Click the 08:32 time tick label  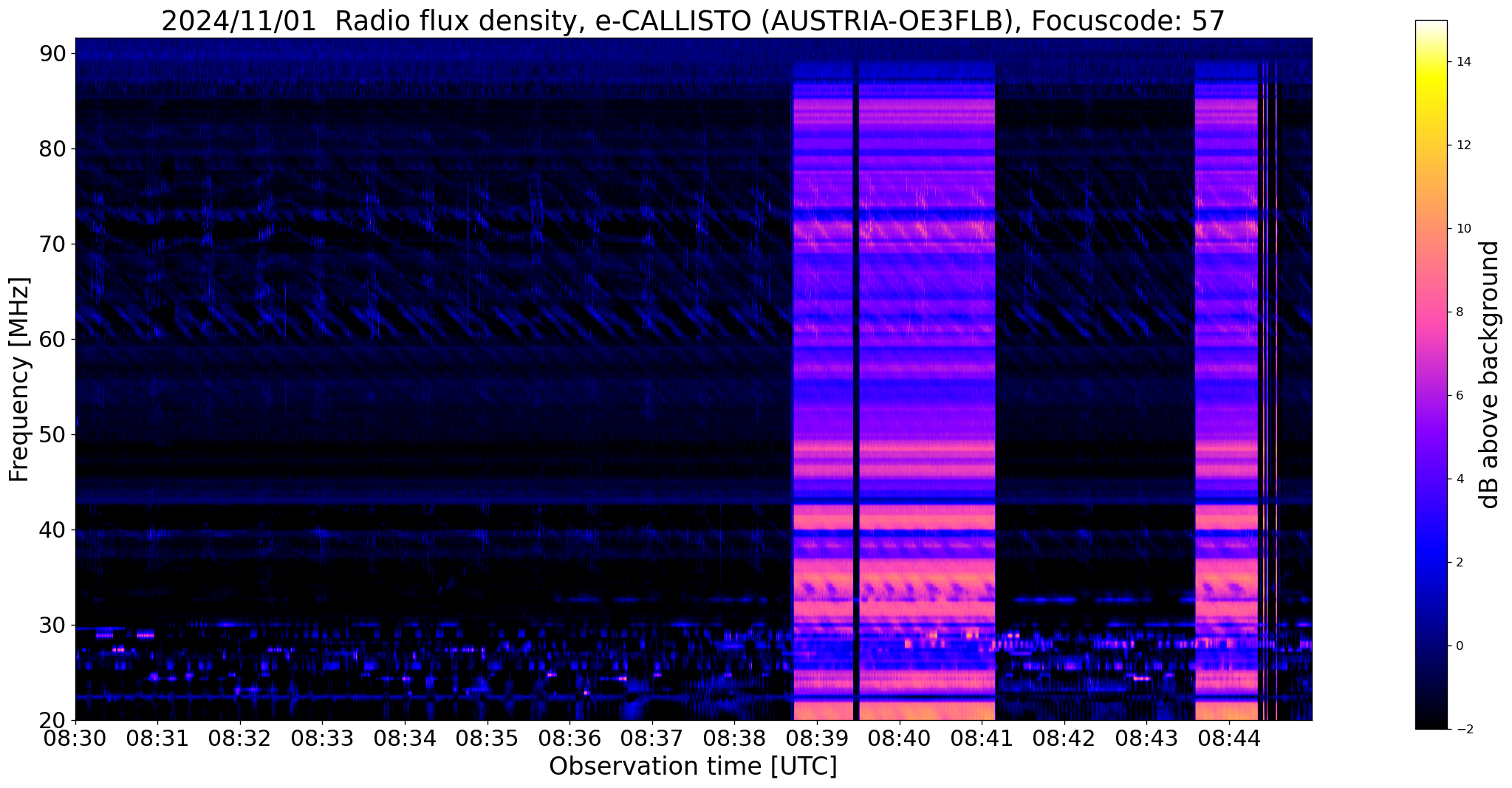pyautogui.click(x=240, y=739)
